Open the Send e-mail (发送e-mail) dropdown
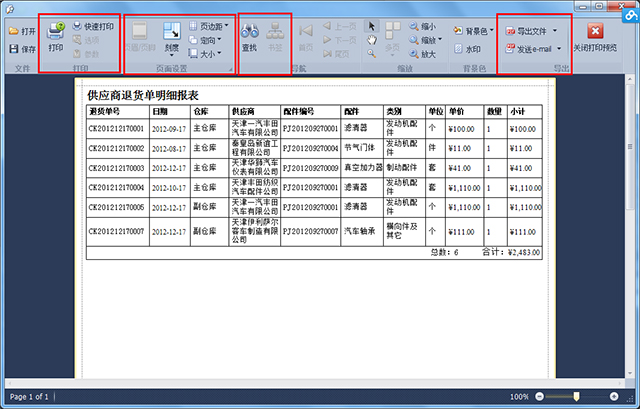This screenshot has height=409, width=640. pyautogui.click(x=533, y=48)
